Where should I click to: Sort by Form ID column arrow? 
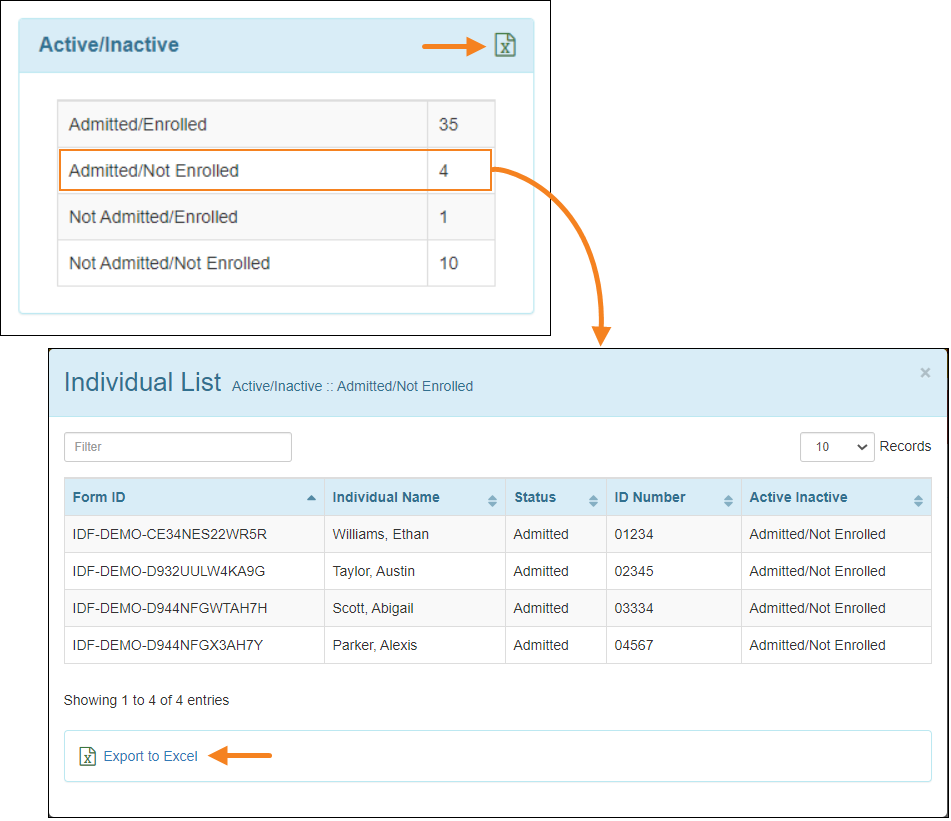pos(311,498)
